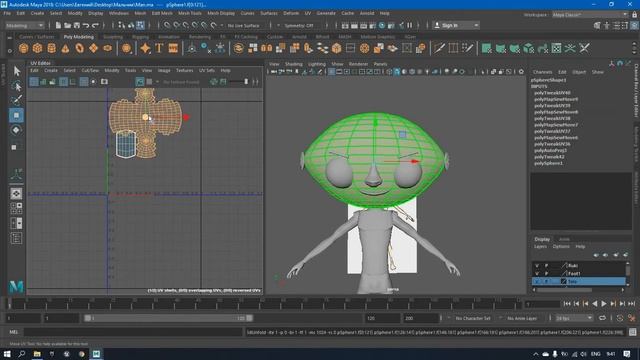Create a polygon plane from the shelf
Image resolution: width=640 pixels, height=360 pixels.
[93, 48]
